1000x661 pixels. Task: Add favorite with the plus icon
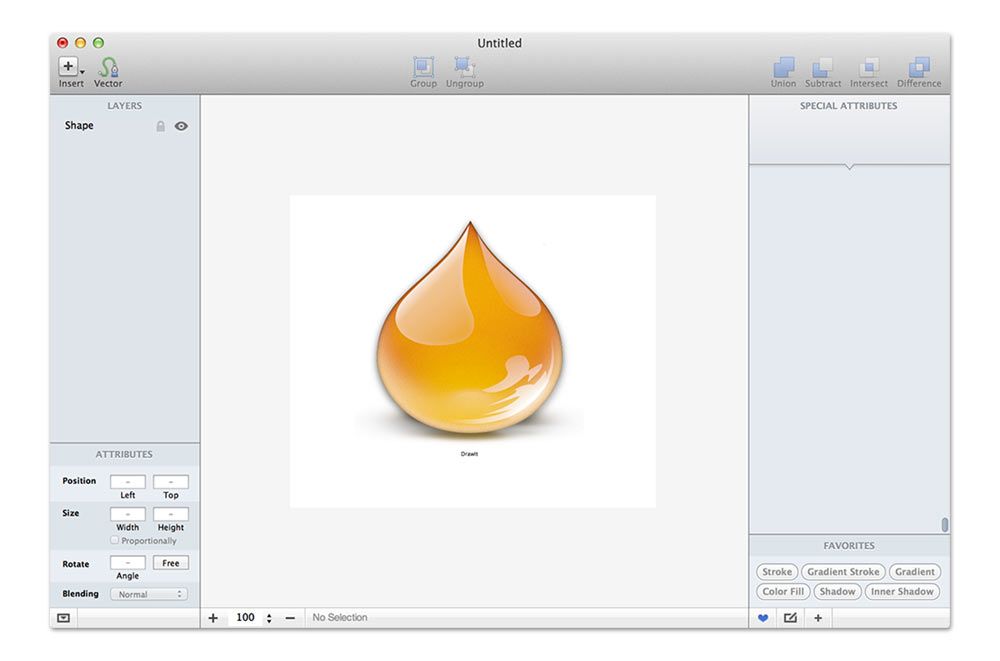pyautogui.click(x=818, y=618)
